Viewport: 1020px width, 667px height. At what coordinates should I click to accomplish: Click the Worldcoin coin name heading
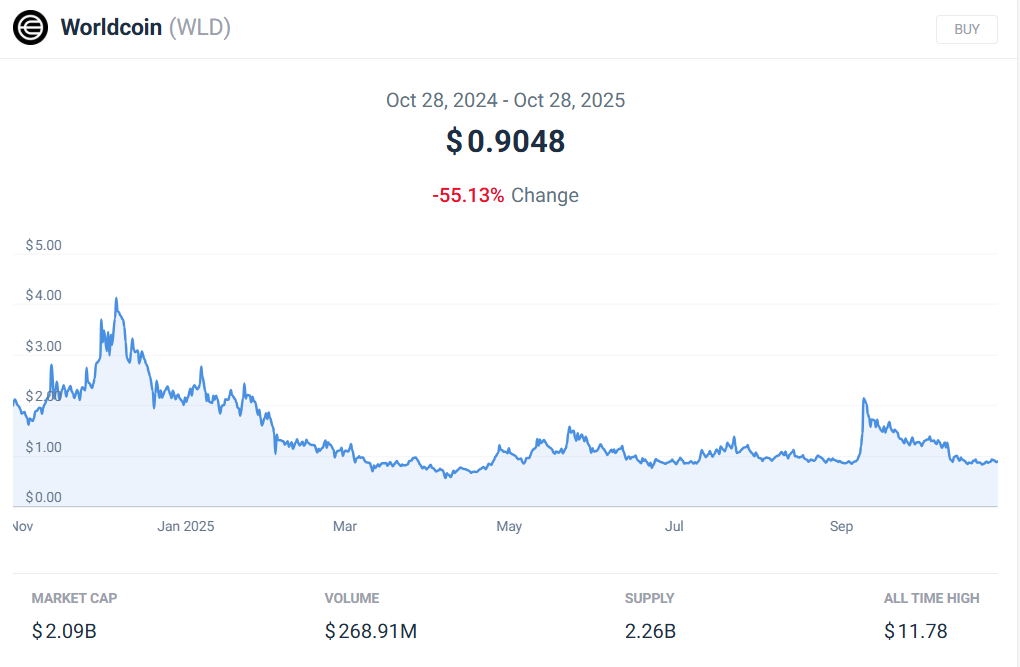pyautogui.click(x=111, y=28)
